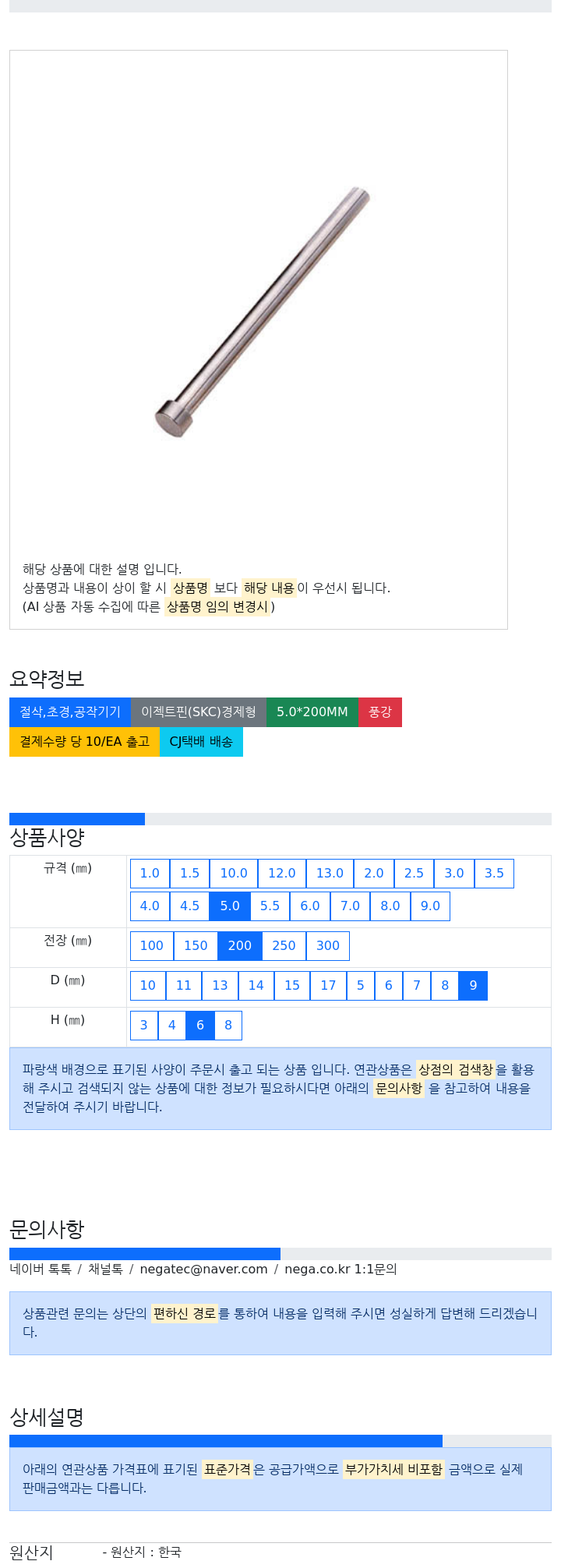Click the 이젝트핀(SKC)경제형 tag

(x=199, y=712)
